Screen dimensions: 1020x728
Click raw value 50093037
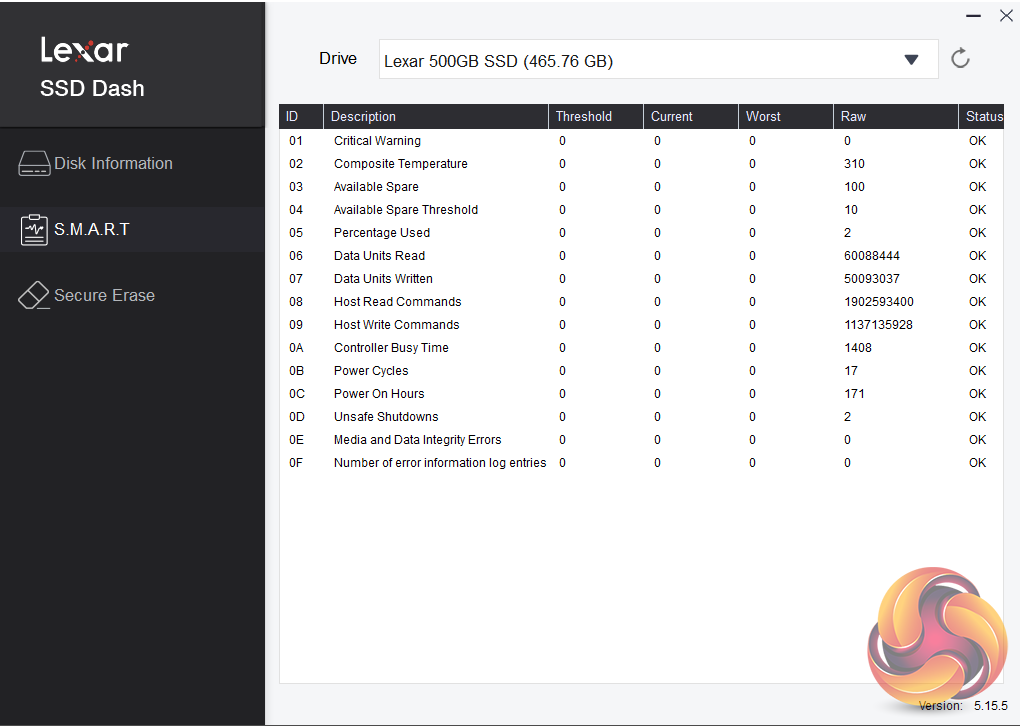pyautogui.click(x=872, y=278)
